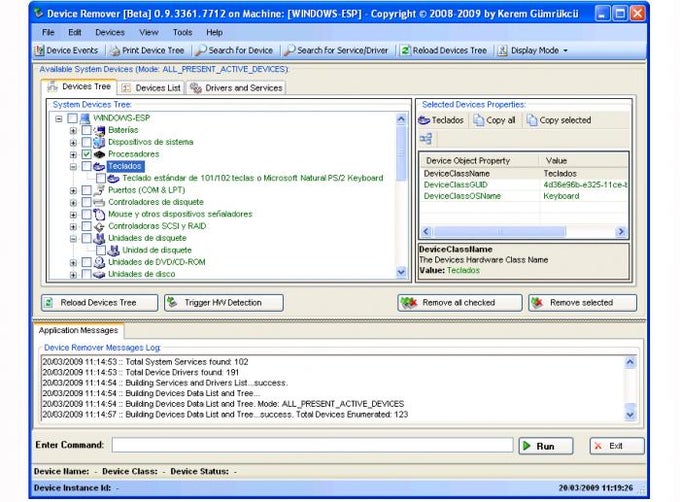
Task: Click the Exit button
Action: 617,446
